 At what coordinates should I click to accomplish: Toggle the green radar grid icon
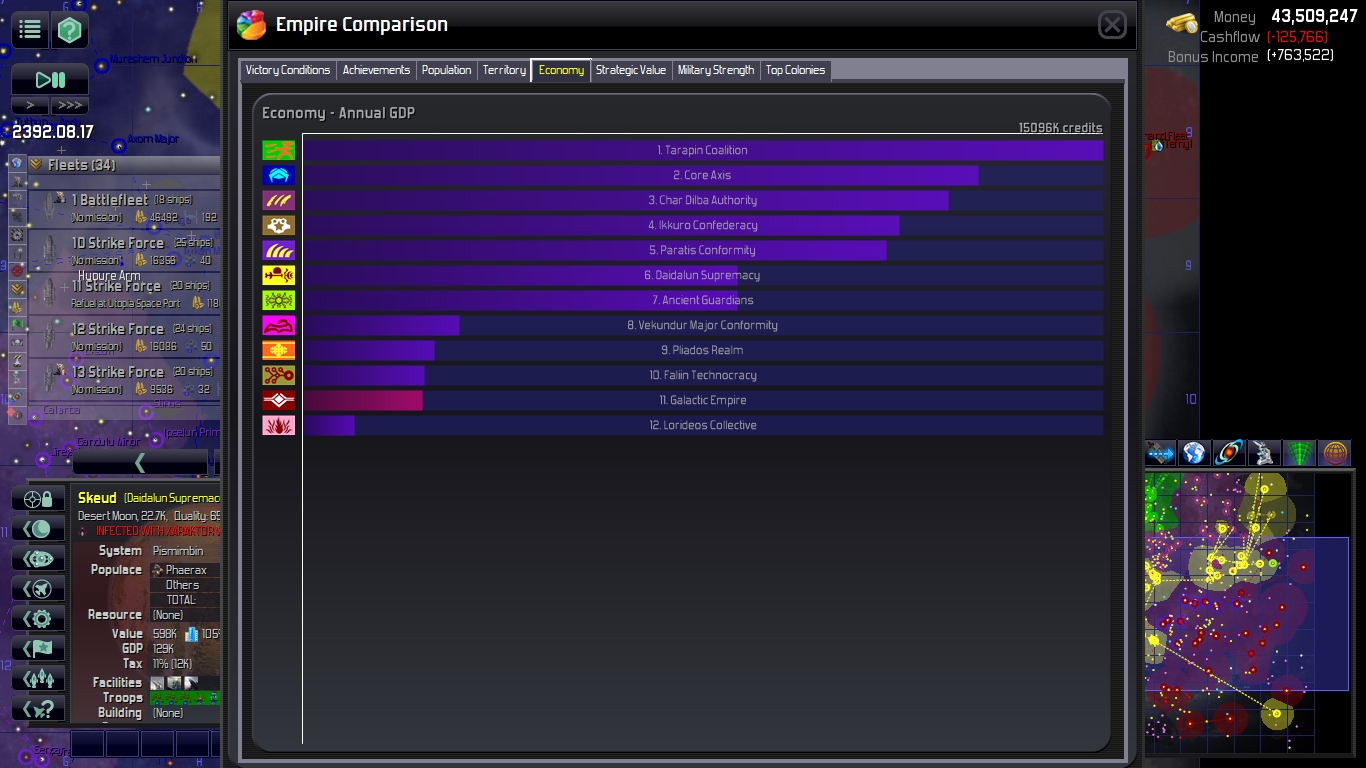pos(1299,453)
